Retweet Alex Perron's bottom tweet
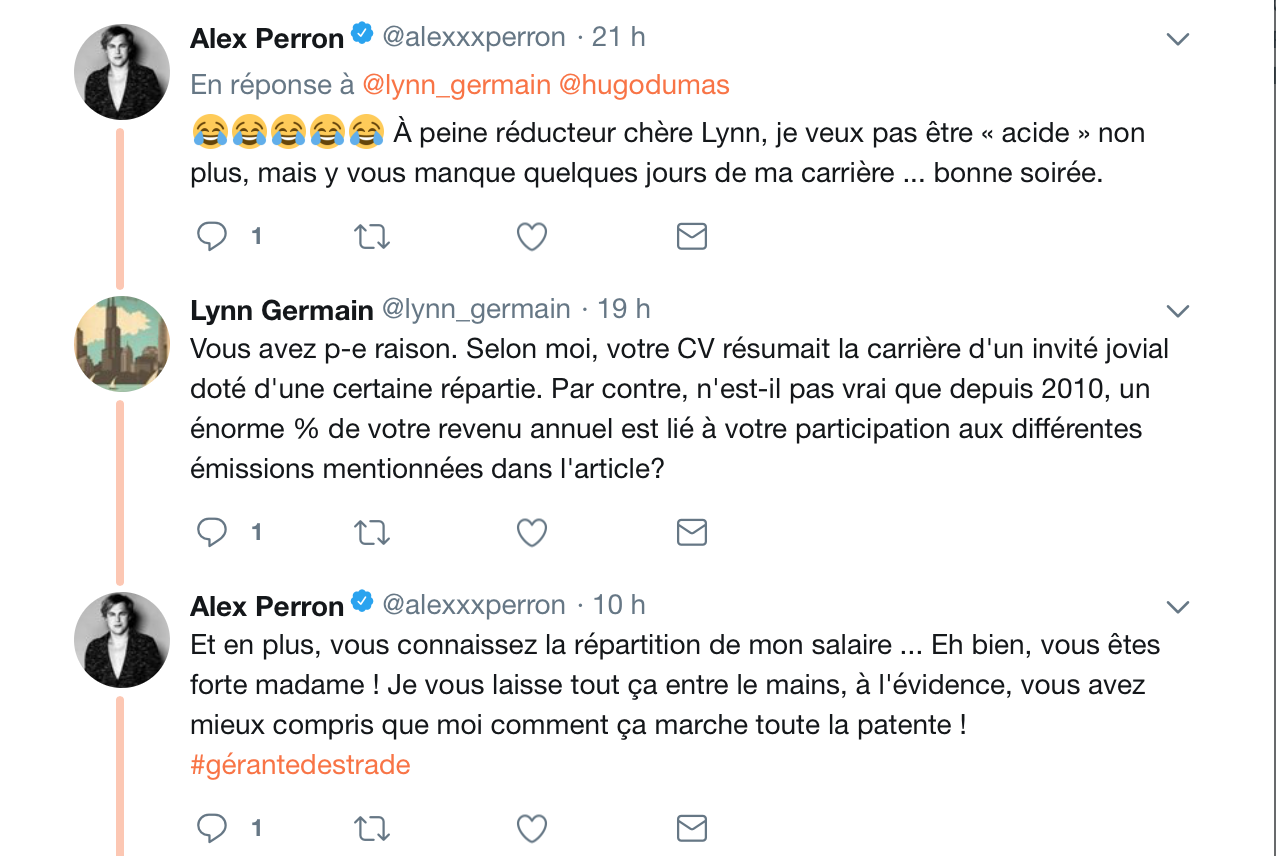1276x856 pixels. pos(371,828)
